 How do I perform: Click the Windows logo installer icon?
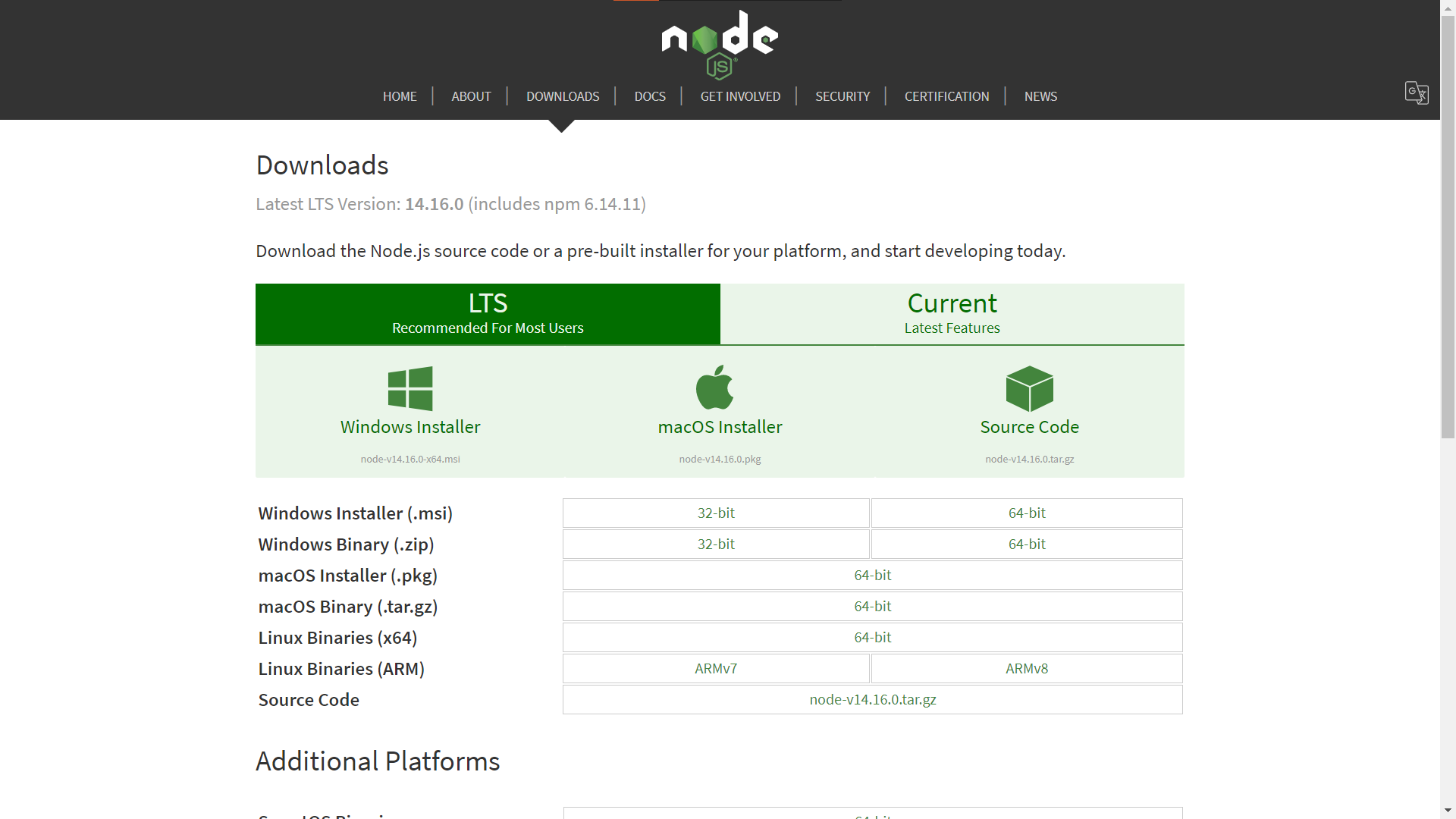pos(410,388)
